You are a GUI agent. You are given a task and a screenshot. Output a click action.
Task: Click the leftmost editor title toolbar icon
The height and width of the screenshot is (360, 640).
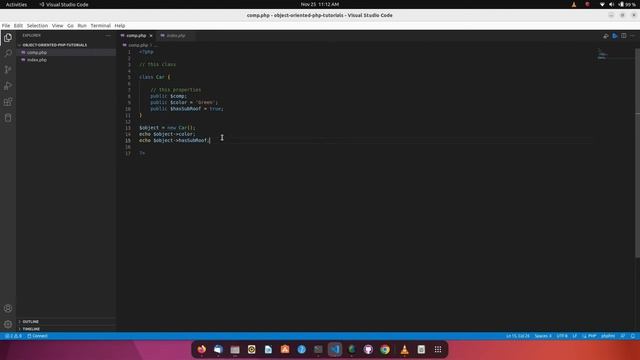point(606,36)
